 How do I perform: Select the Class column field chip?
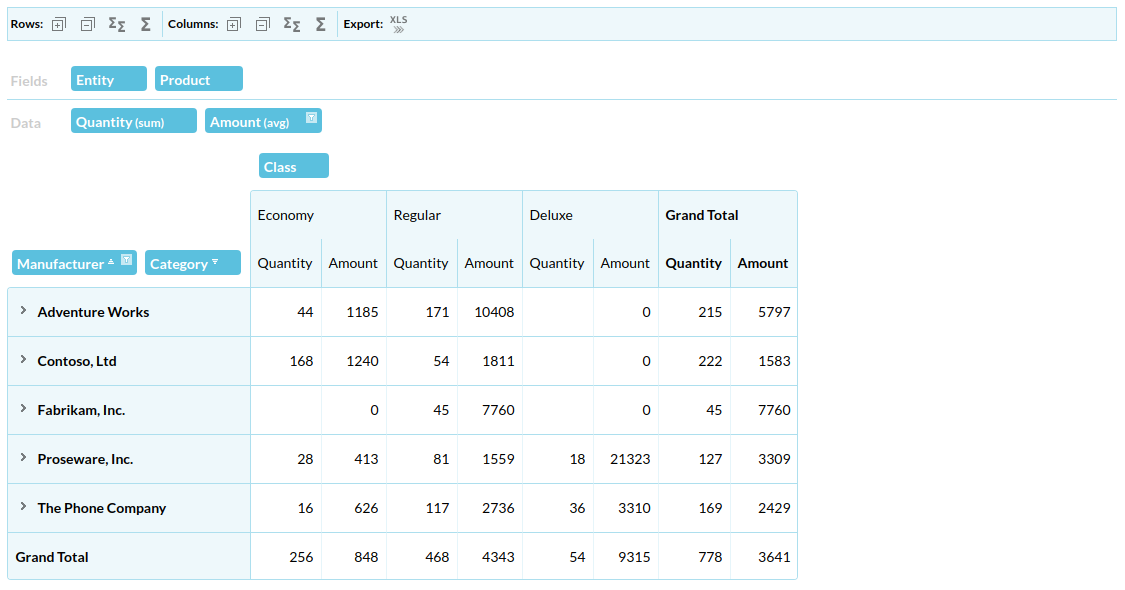[292, 167]
